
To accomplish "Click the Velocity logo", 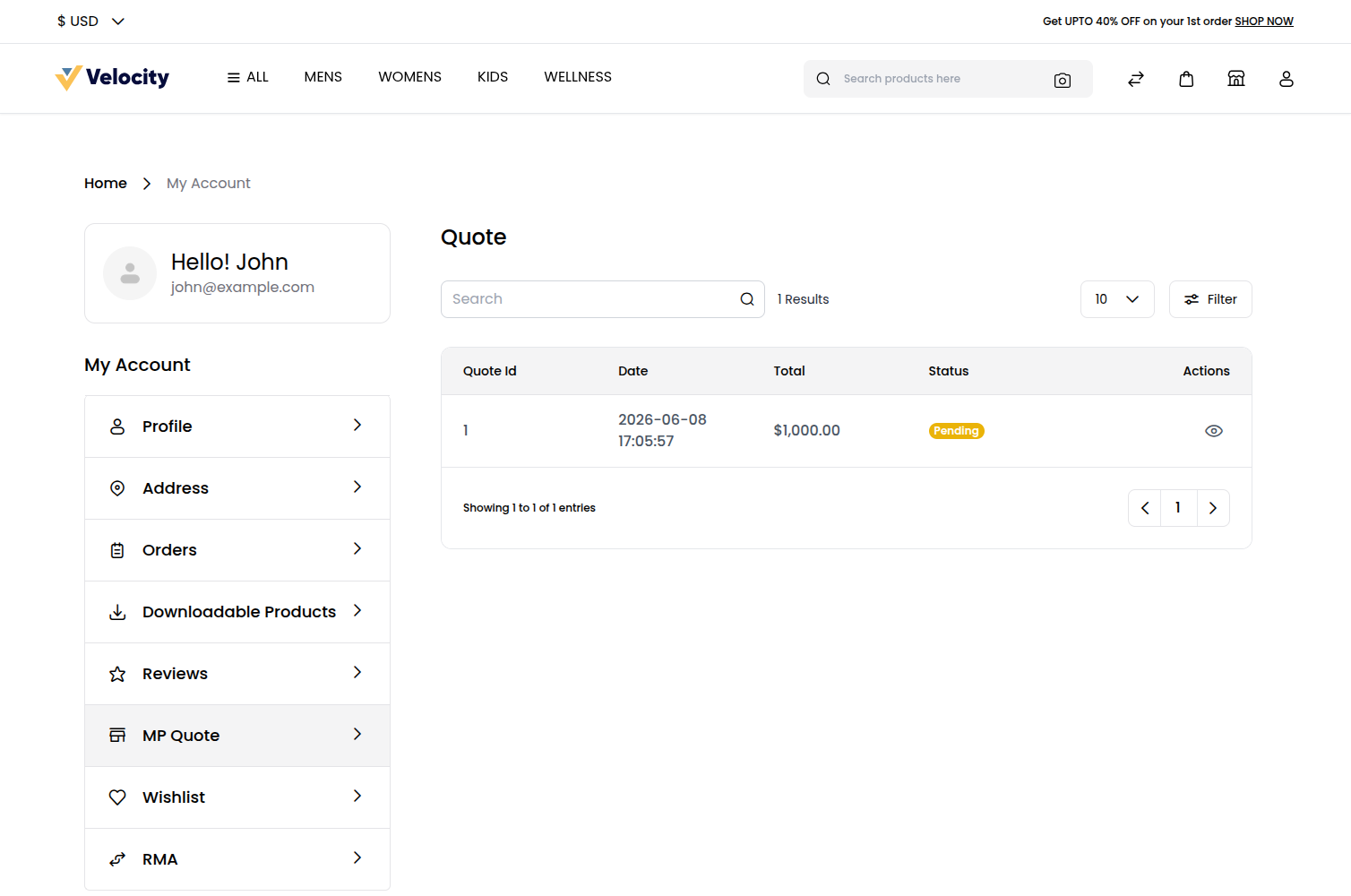I will [112, 78].
